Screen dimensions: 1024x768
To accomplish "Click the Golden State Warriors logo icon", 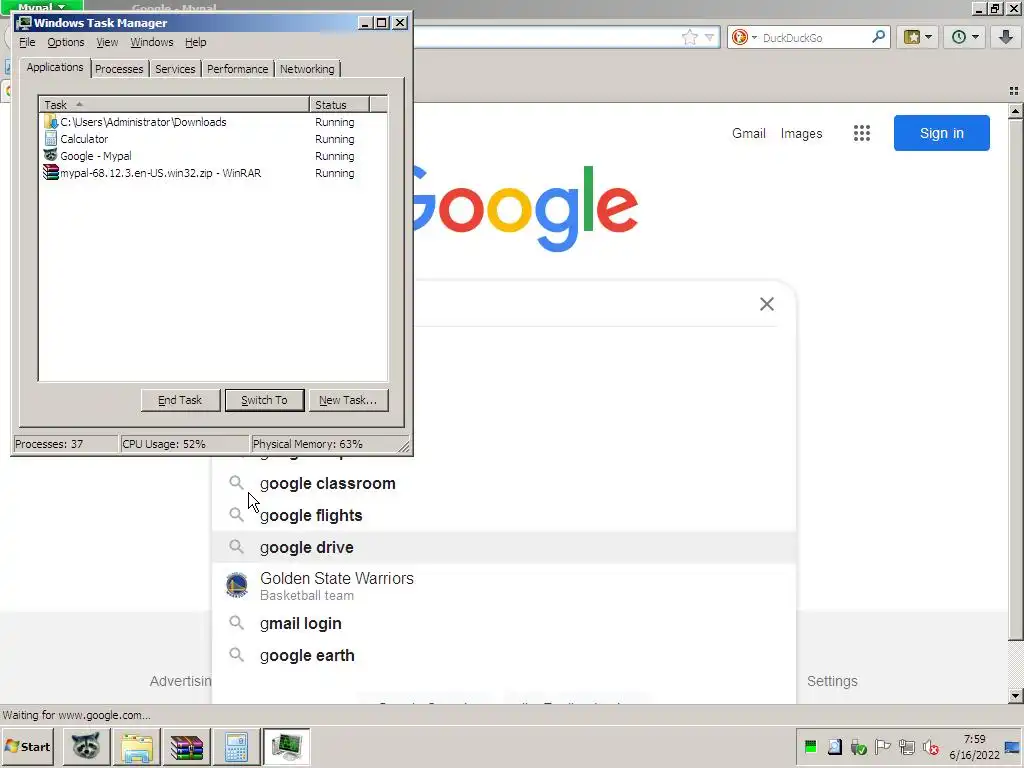I will (236, 585).
